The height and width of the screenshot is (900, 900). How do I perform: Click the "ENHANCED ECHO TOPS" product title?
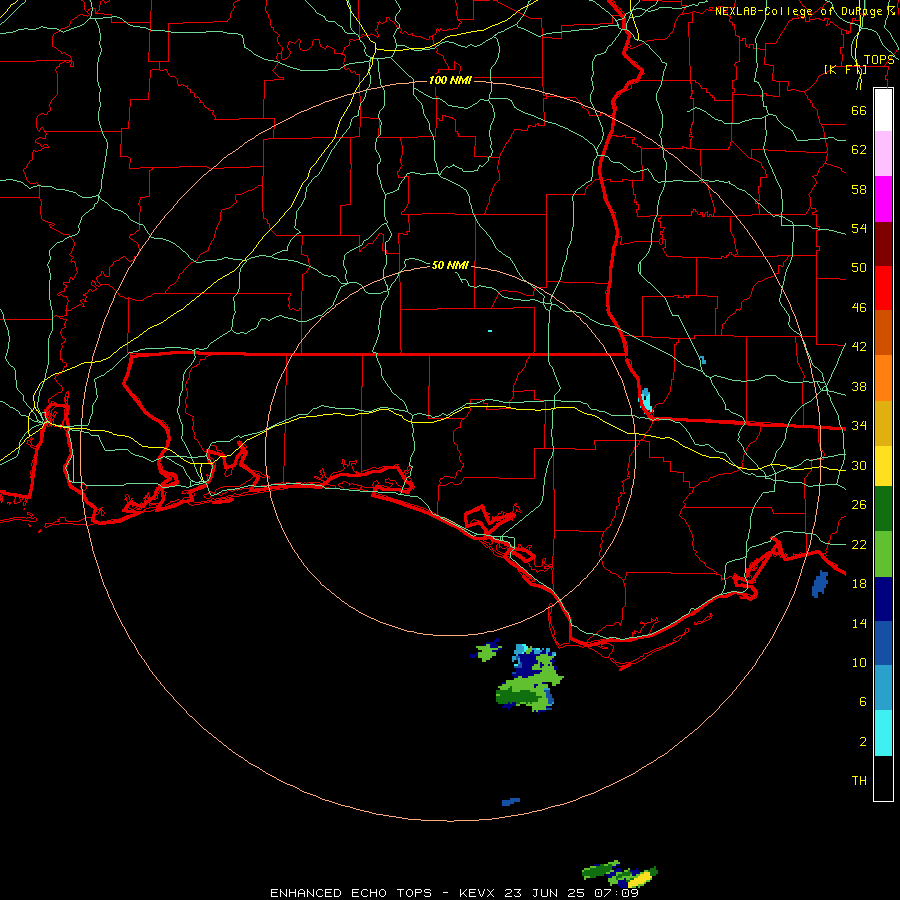point(351,893)
